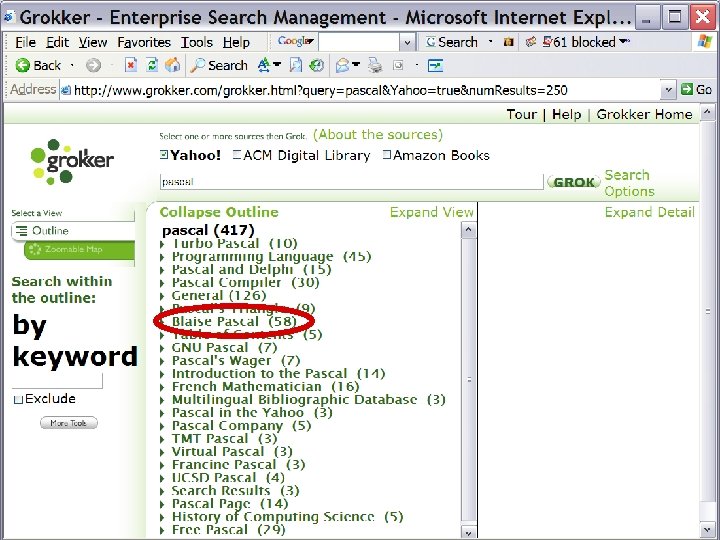Open the Edit menu
Image resolution: width=720 pixels, height=540 pixels.
[57, 42]
